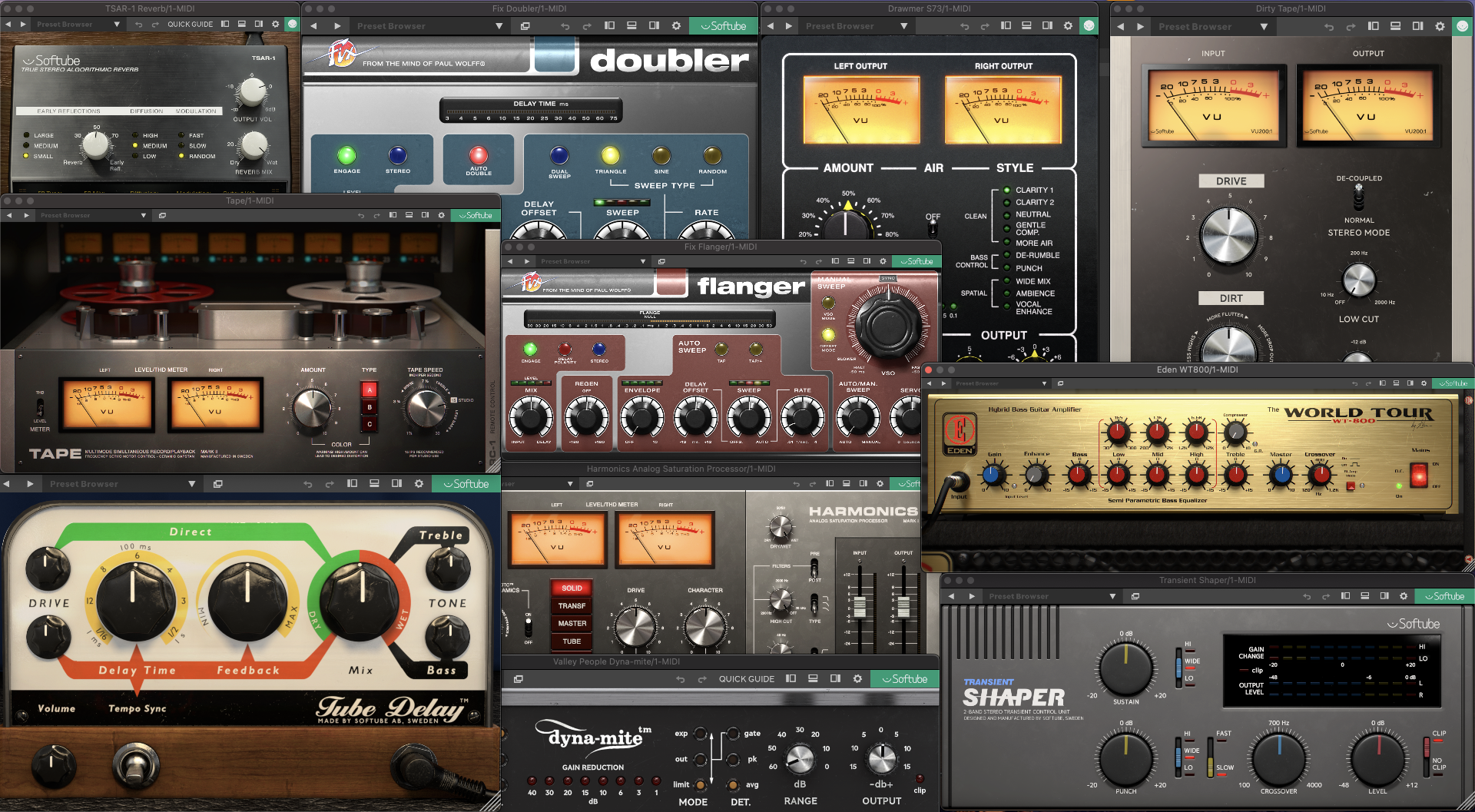Click the DELAY TIME display on Fix Doubler
Screen dimensions: 1475x812
tap(530, 108)
